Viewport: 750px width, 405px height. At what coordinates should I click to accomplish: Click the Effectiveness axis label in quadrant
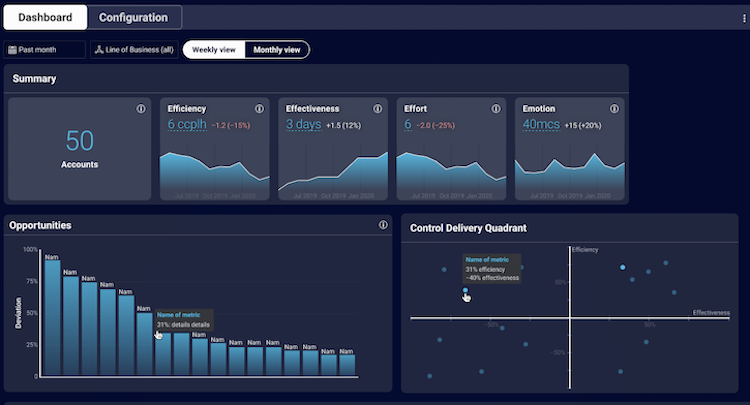[711, 313]
